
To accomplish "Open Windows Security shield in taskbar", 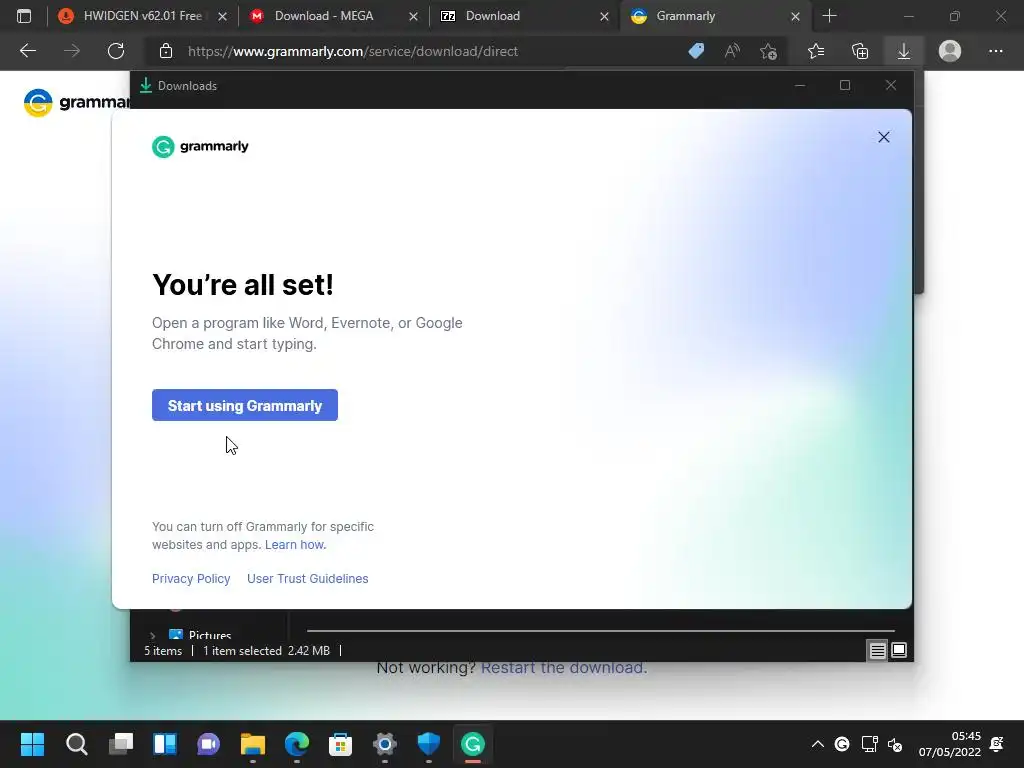I will [428, 744].
